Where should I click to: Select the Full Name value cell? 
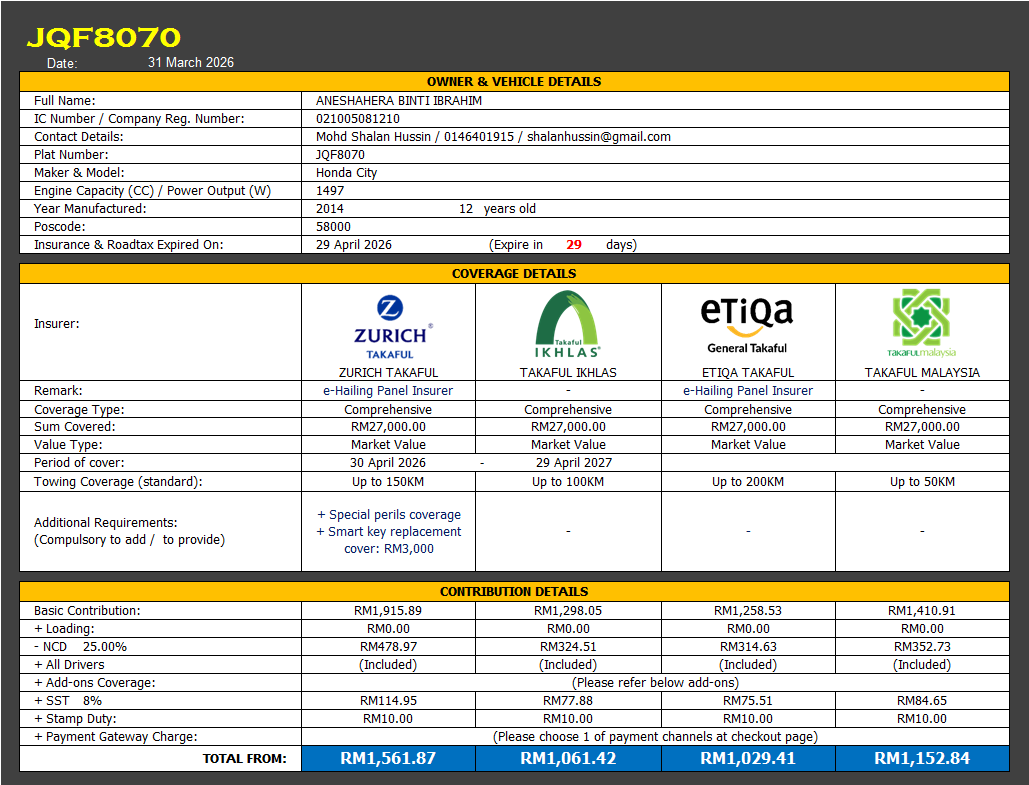point(398,101)
